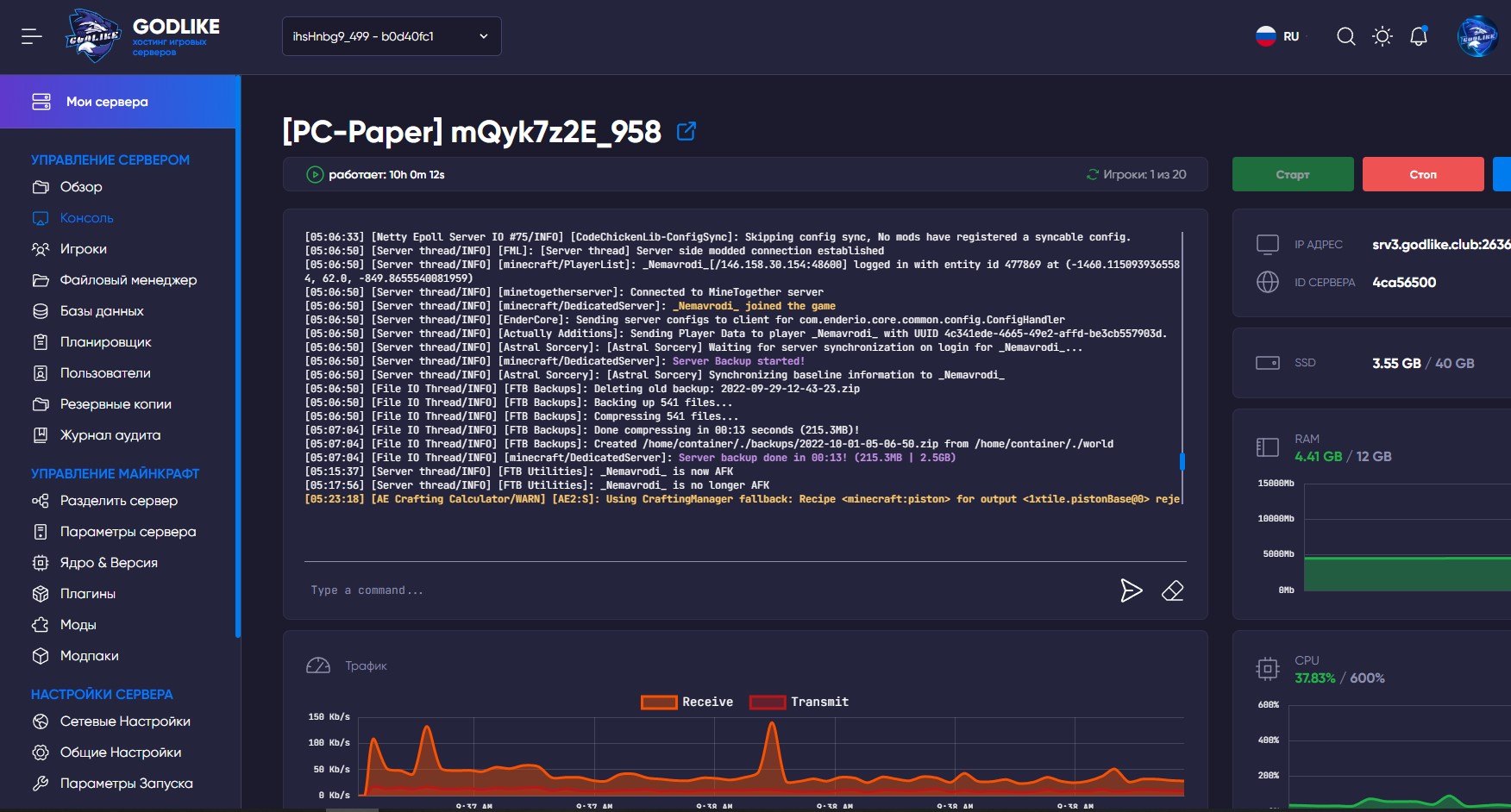Click the console scrollbar thumb
This screenshot has width=1511, height=812.
click(x=1182, y=461)
